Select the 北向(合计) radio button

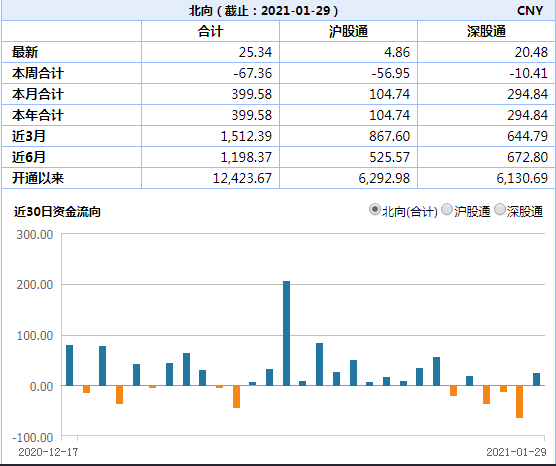[x=374, y=210]
